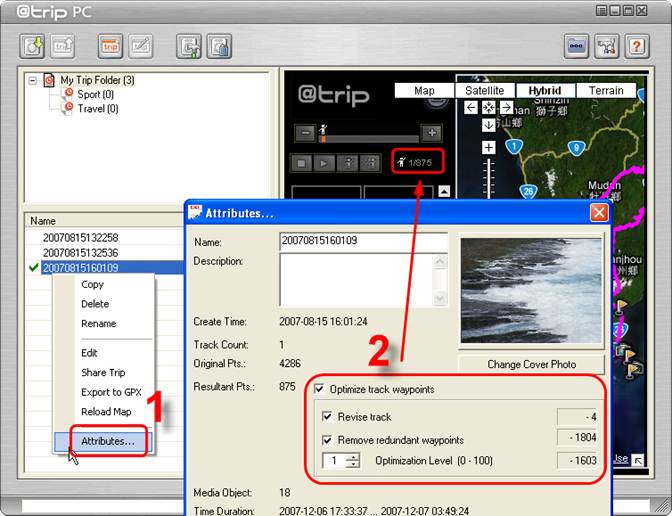Close the Attributes dialog
The image size is (672, 516).
(599, 213)
